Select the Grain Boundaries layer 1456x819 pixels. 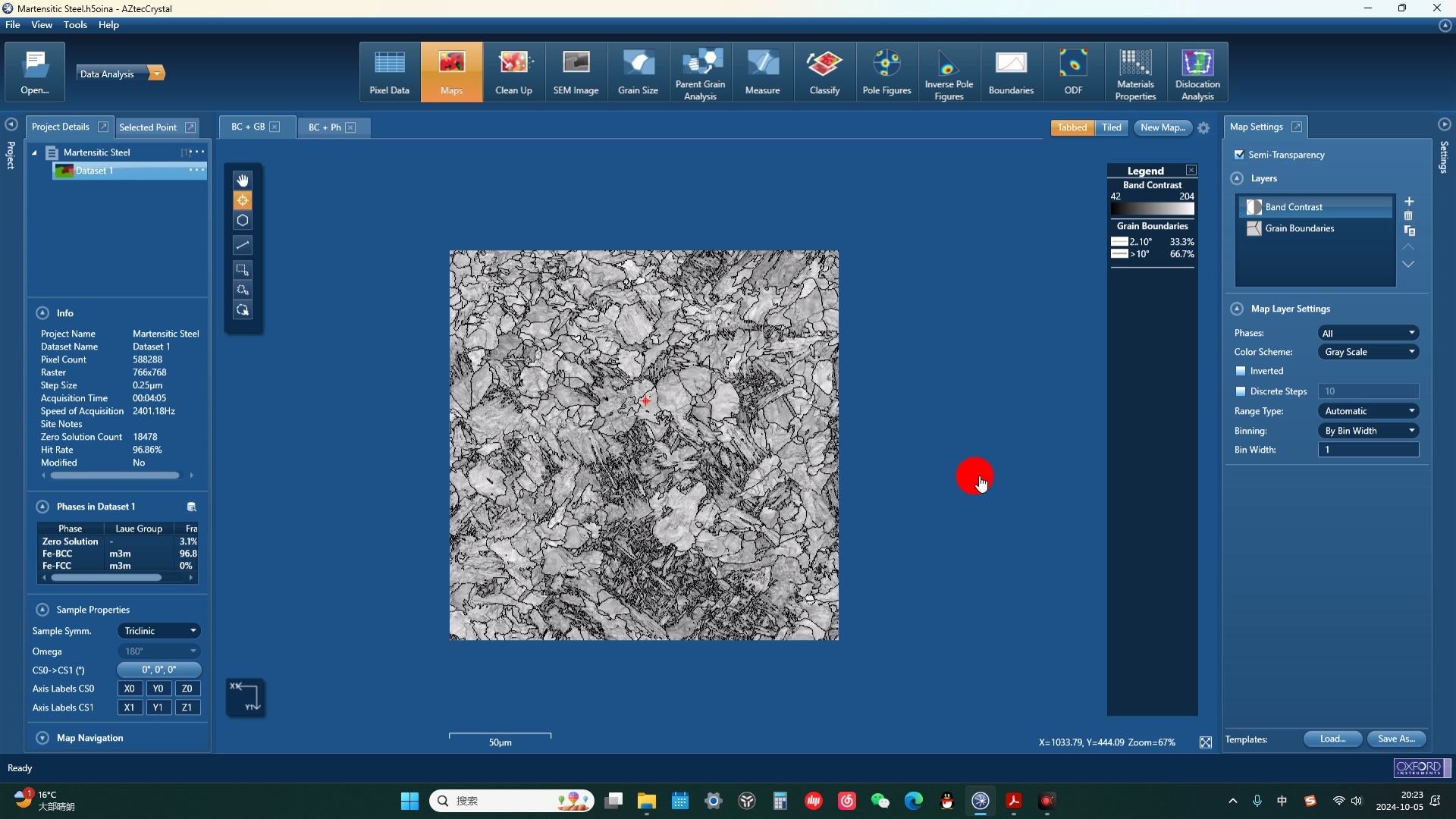pos(1316,228)
